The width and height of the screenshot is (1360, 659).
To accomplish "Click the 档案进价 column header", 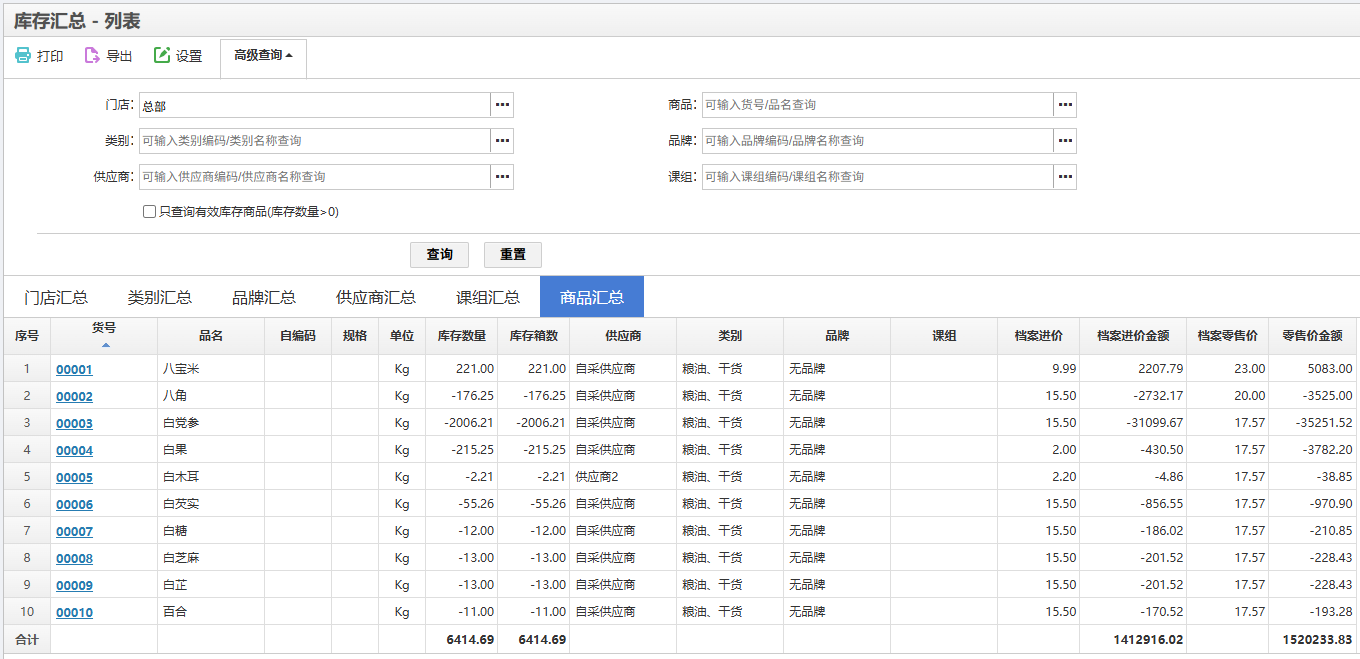I will tap(1039, 336).
